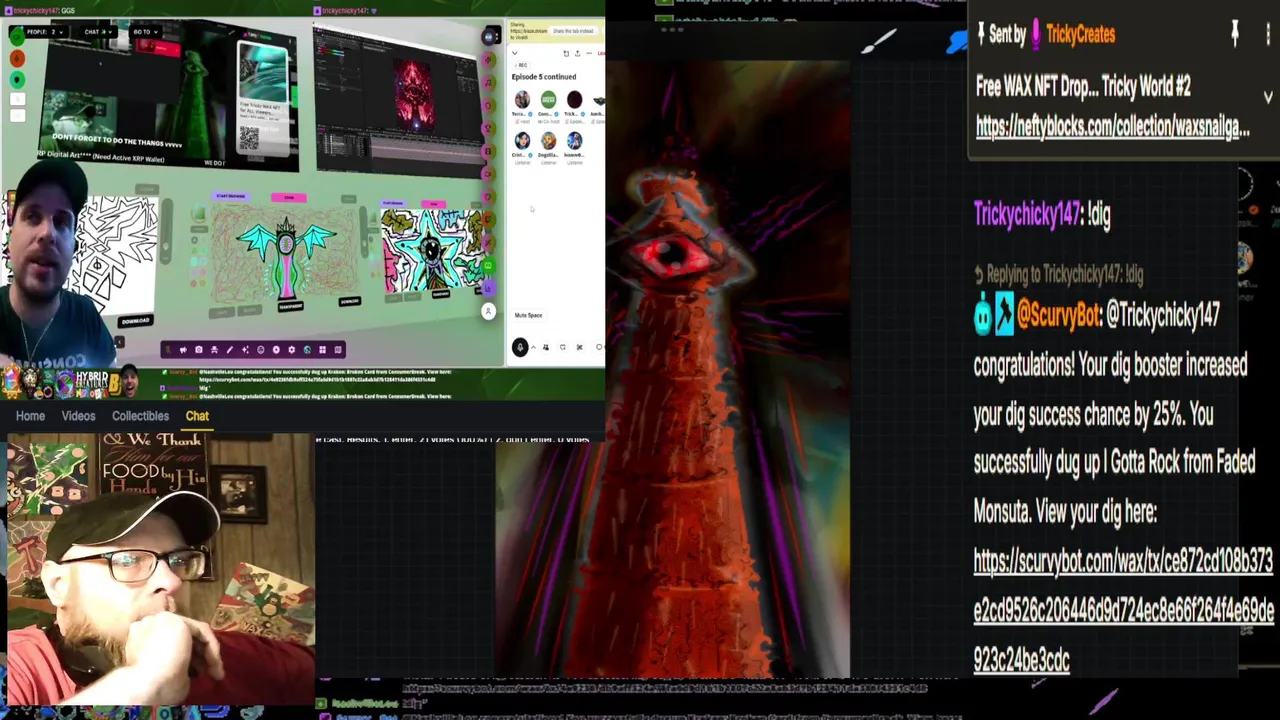Click the @ScurvyBot username in chat
Screen dimensions: 1280x720
[1059, 314]
